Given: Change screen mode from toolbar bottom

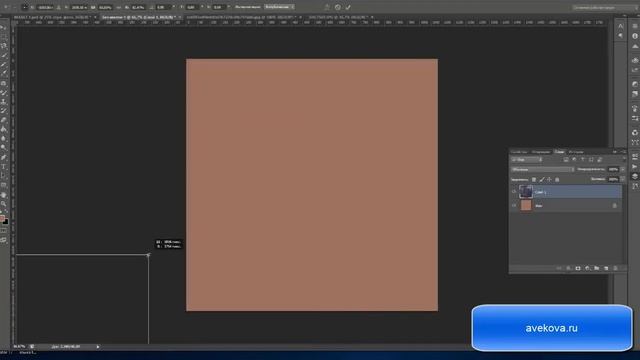Looking at the screenshot, I should click(4, 240).
